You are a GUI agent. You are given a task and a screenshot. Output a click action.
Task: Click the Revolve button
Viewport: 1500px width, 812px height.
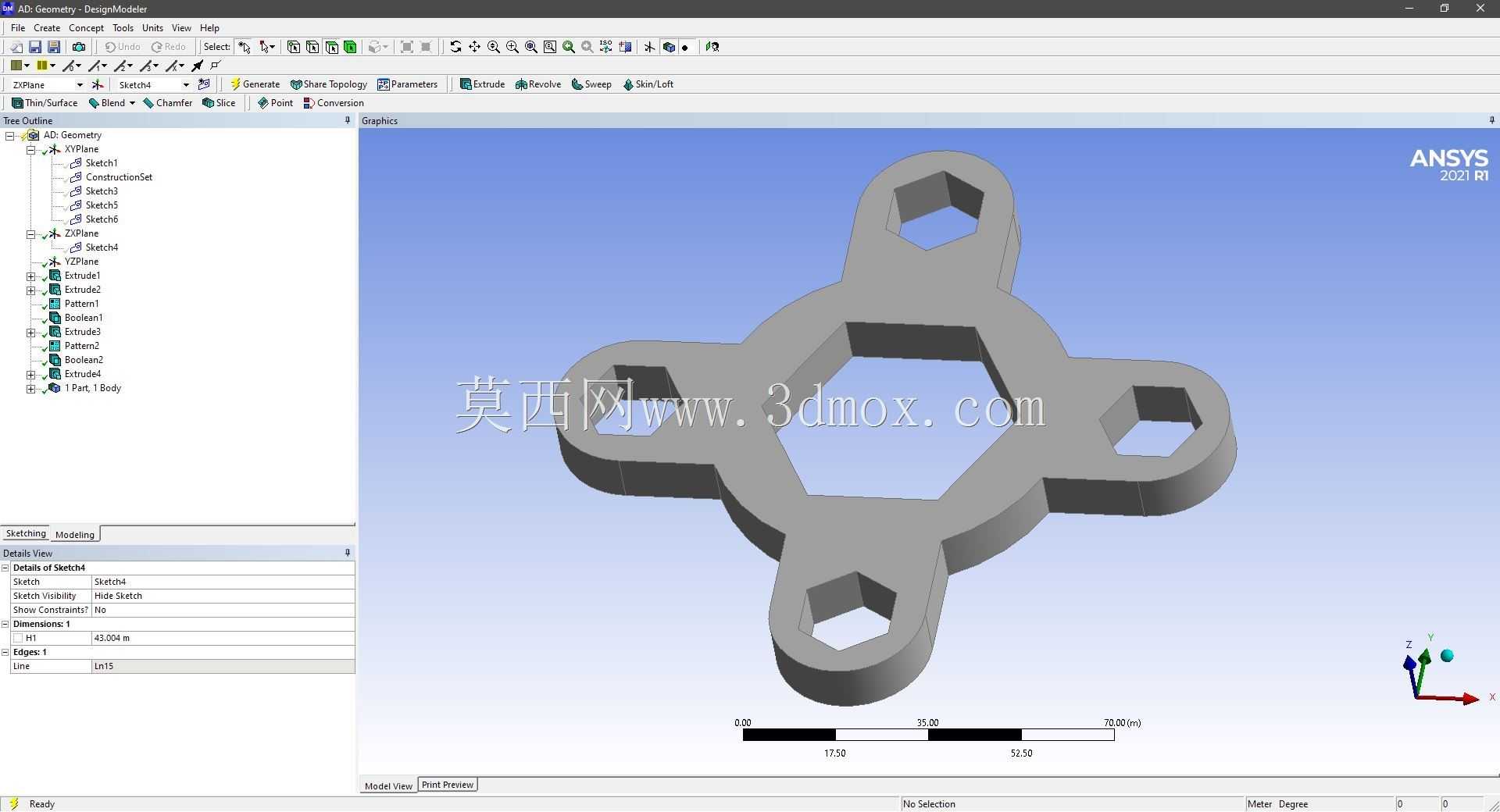[538, 84]
